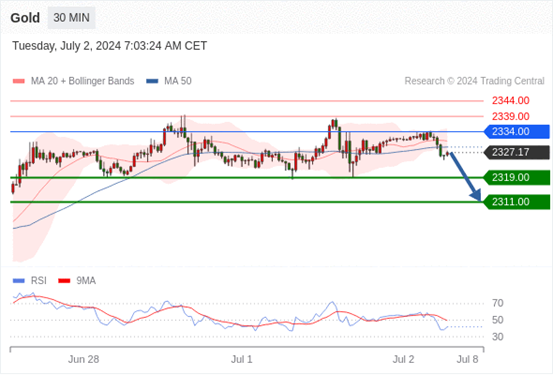Click the 'RSI' legend label

coord(38,281)
